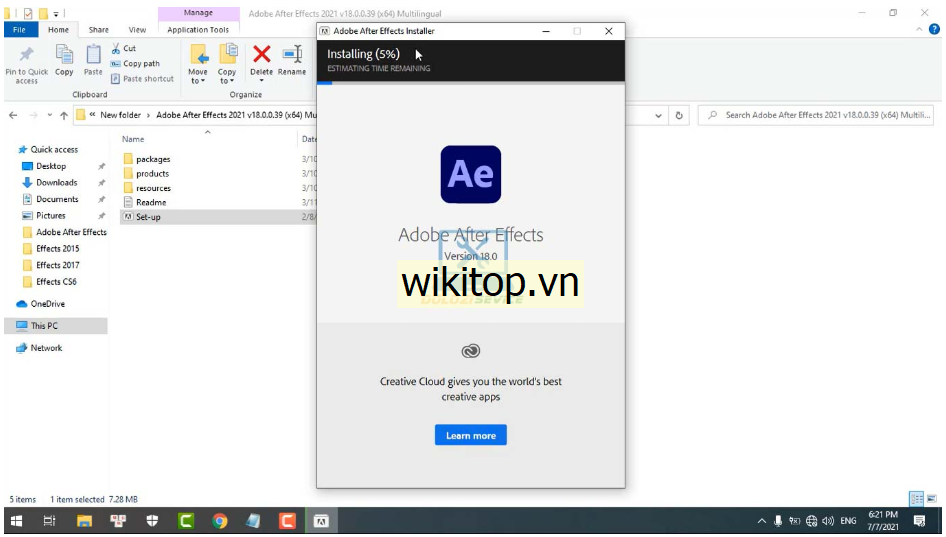The height and width of the screenshot is (537, 946).
Task: Open the Windows Start menu
Action: tap(17, 521)
